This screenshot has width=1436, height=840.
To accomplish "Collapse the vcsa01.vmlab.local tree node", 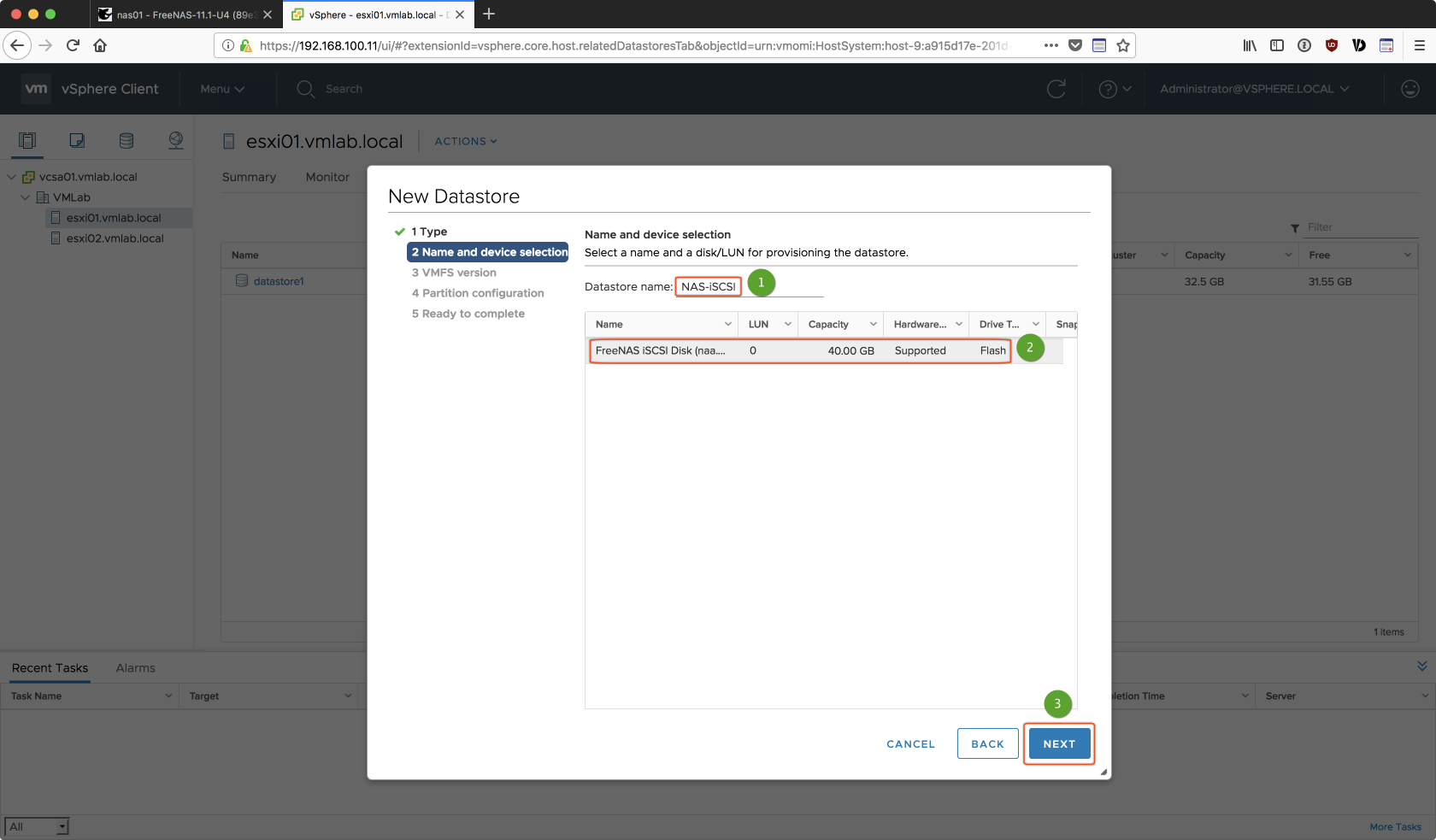I will tap(12, 177).
